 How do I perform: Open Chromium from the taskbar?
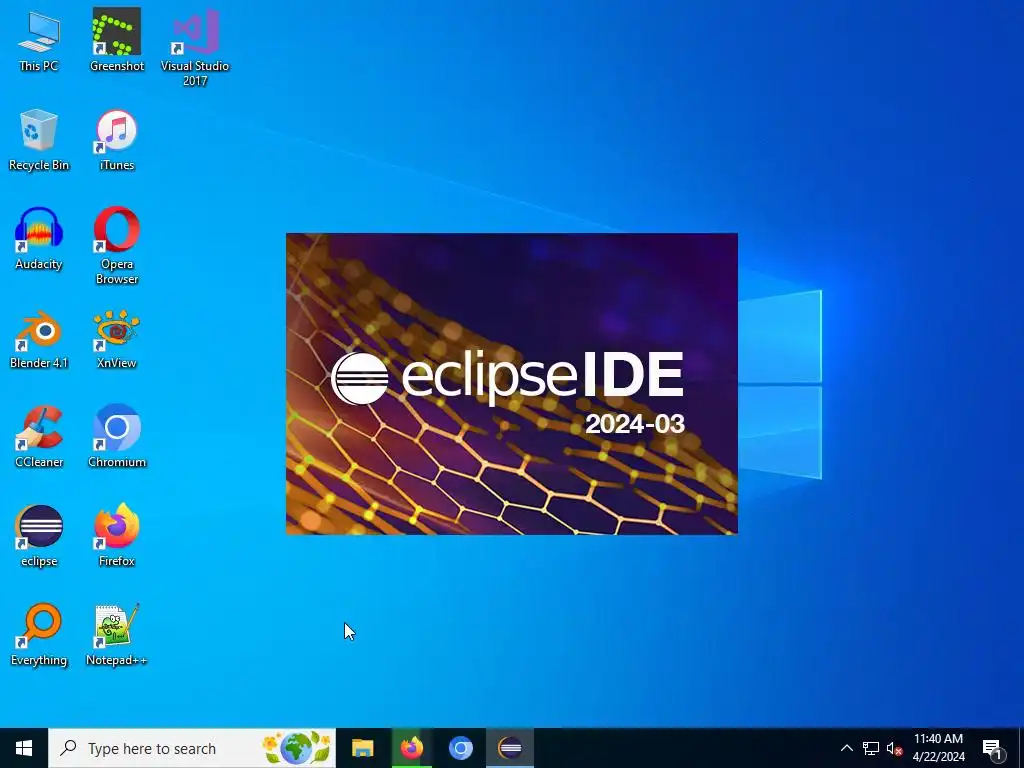click(460, 748)
